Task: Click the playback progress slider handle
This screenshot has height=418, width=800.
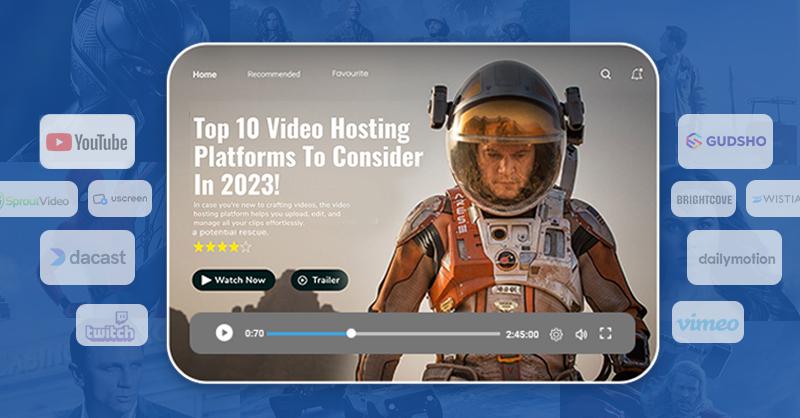Action: pos(351,333)
